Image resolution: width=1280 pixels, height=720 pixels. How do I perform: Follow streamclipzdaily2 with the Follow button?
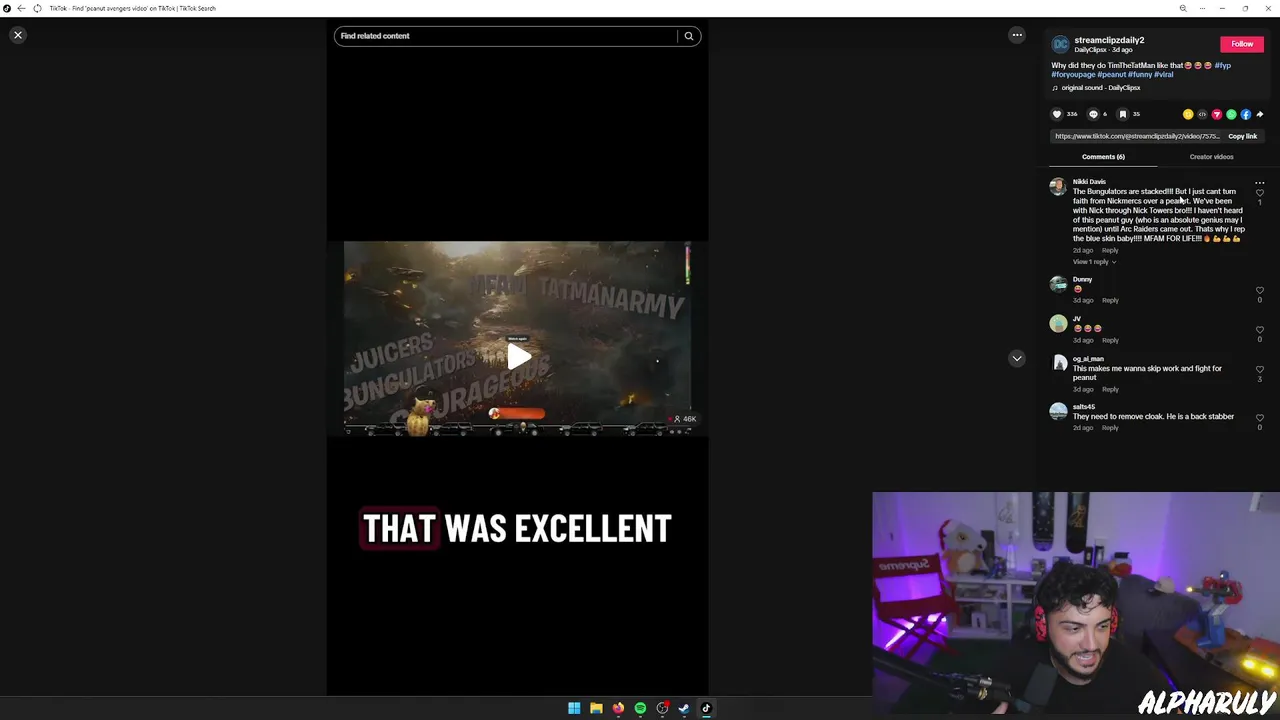pyautogui.click(x=1242, y=44)
